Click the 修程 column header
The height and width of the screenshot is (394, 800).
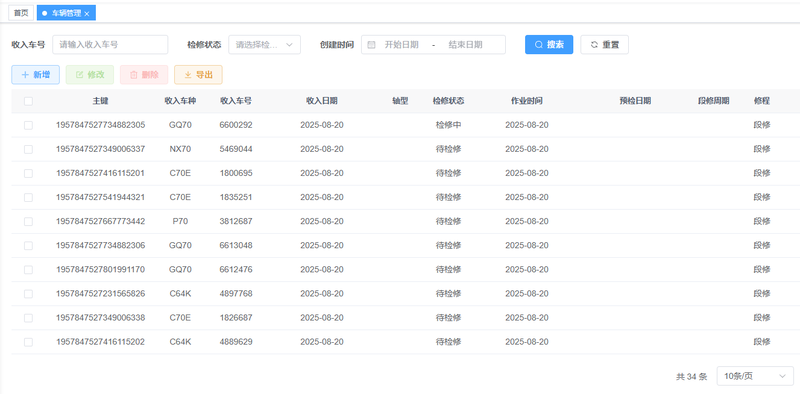(762, 101)
